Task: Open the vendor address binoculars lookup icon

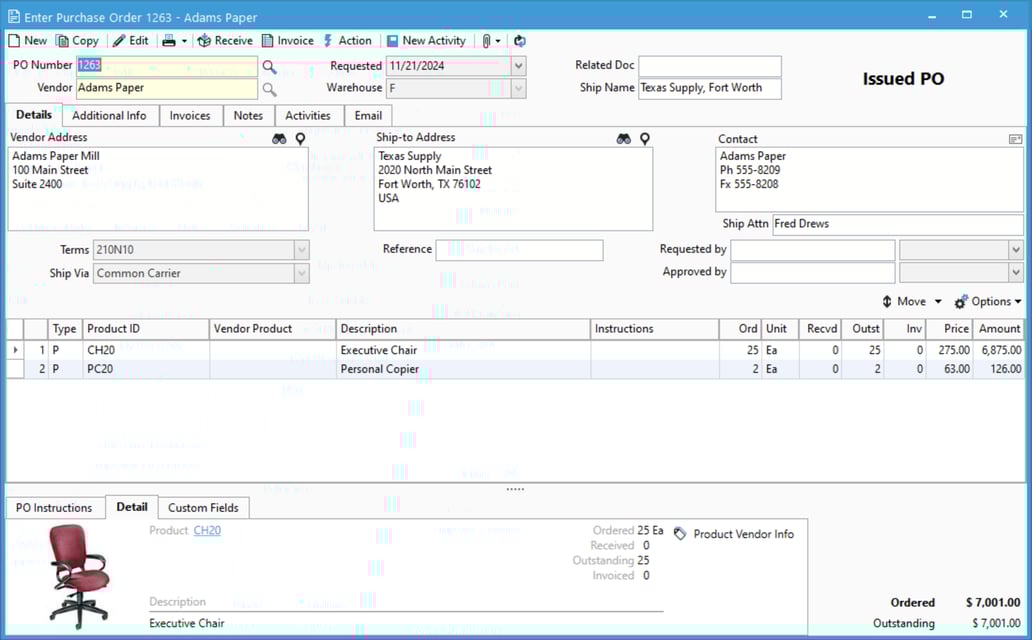Action: point(279,138)
